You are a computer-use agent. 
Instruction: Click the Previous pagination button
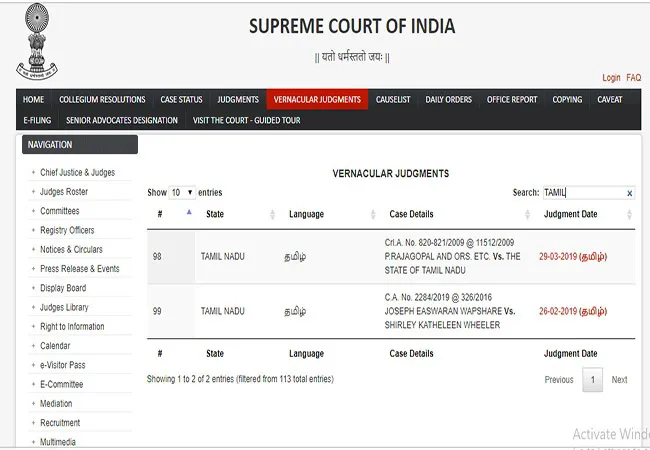coord(559,380)
